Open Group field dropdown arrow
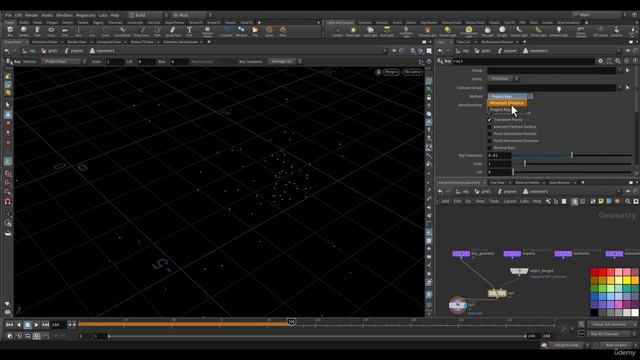Image resolution: width=640 pixels, height=360 pixels. [620, 70]
